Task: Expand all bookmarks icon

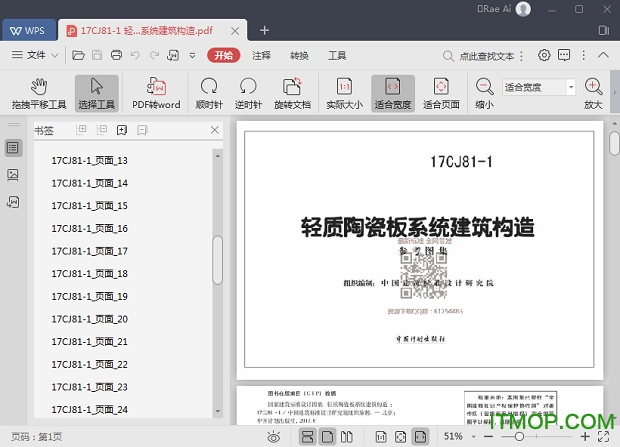Action: (x=81, y=130)
